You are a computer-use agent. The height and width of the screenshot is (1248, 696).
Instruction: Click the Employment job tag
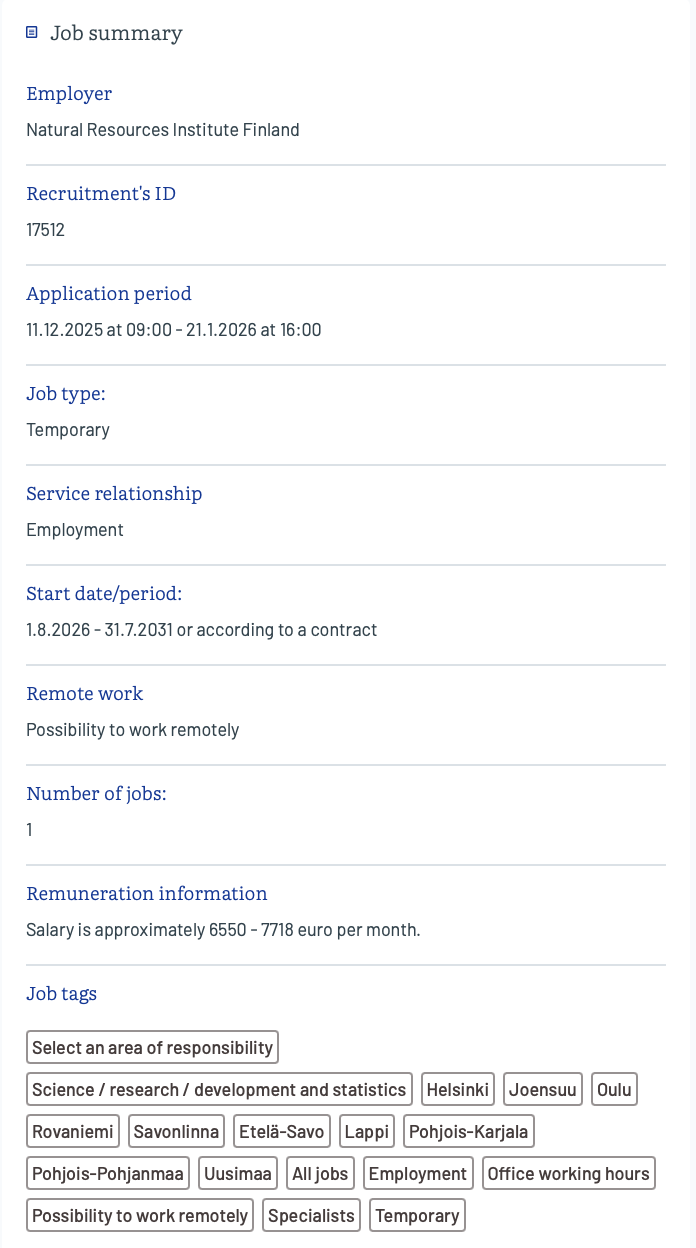(418, 1174)
